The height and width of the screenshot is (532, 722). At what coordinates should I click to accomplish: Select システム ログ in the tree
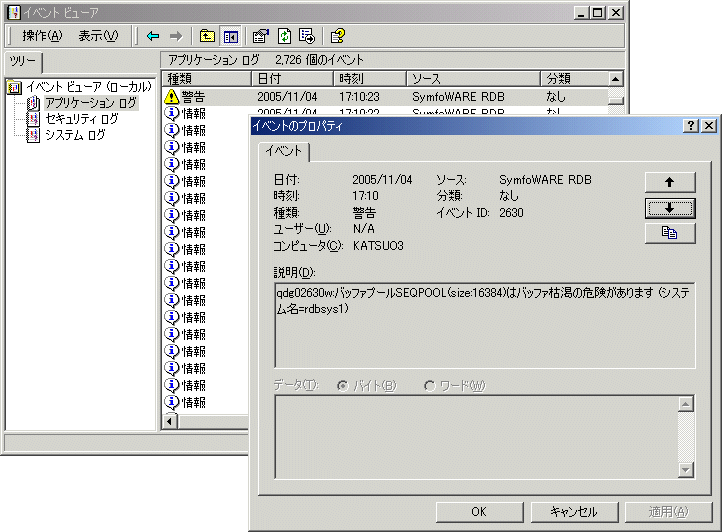[x=75, y=135]
